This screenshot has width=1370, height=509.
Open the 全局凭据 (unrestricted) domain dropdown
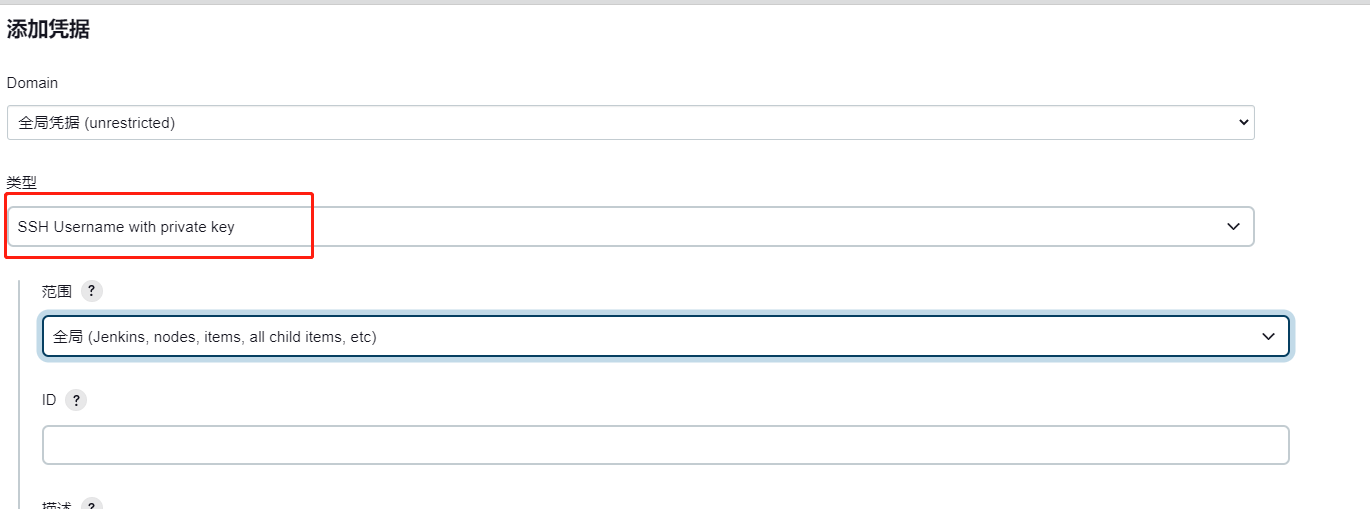point(630,122)
